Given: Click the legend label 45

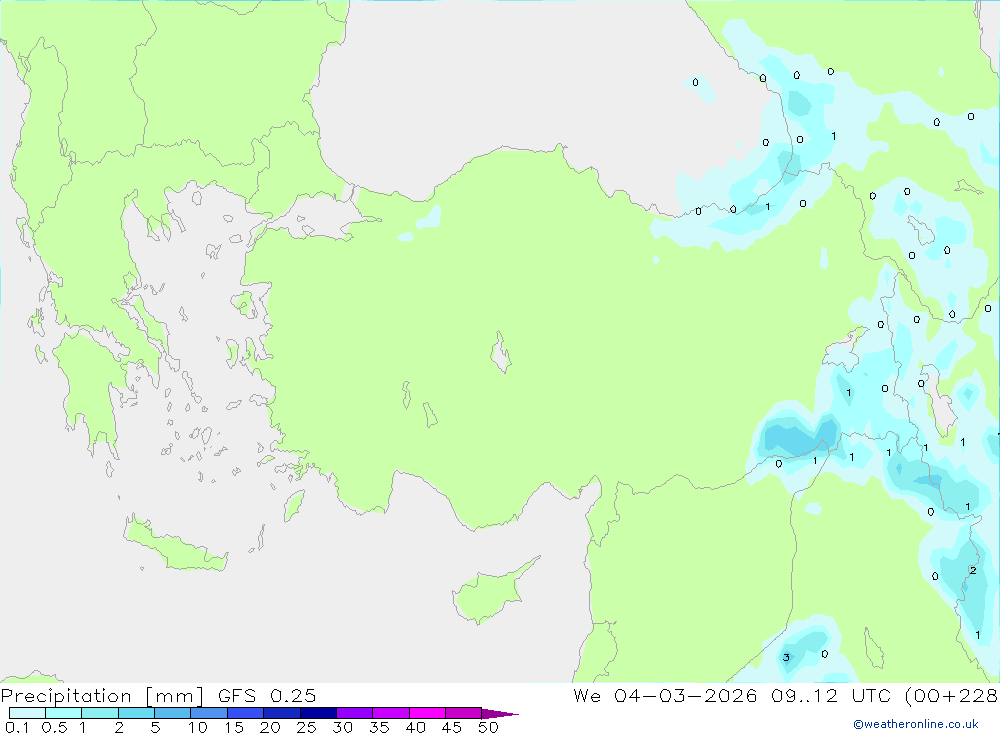Looking at the screenshot, I should point(452,727).
